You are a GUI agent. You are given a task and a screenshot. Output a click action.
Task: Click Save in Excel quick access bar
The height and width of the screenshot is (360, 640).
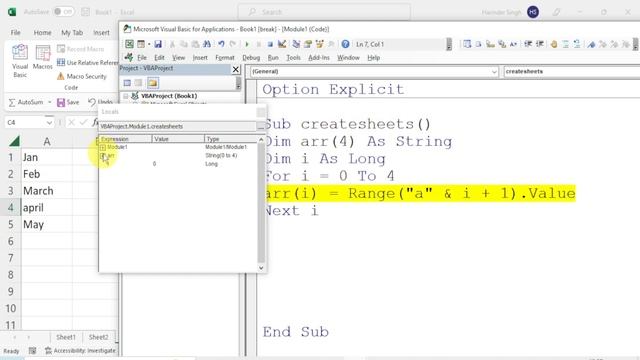click(68, 102)
